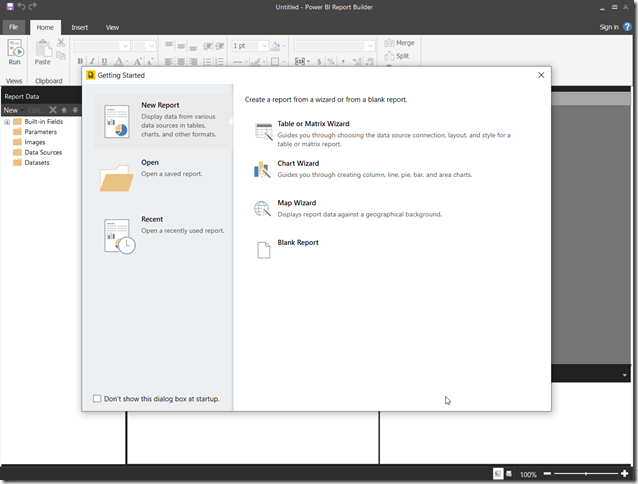This screenshot has width=638, height=484.
Task: Toggle Italic formatting
Action: (92, 61)
